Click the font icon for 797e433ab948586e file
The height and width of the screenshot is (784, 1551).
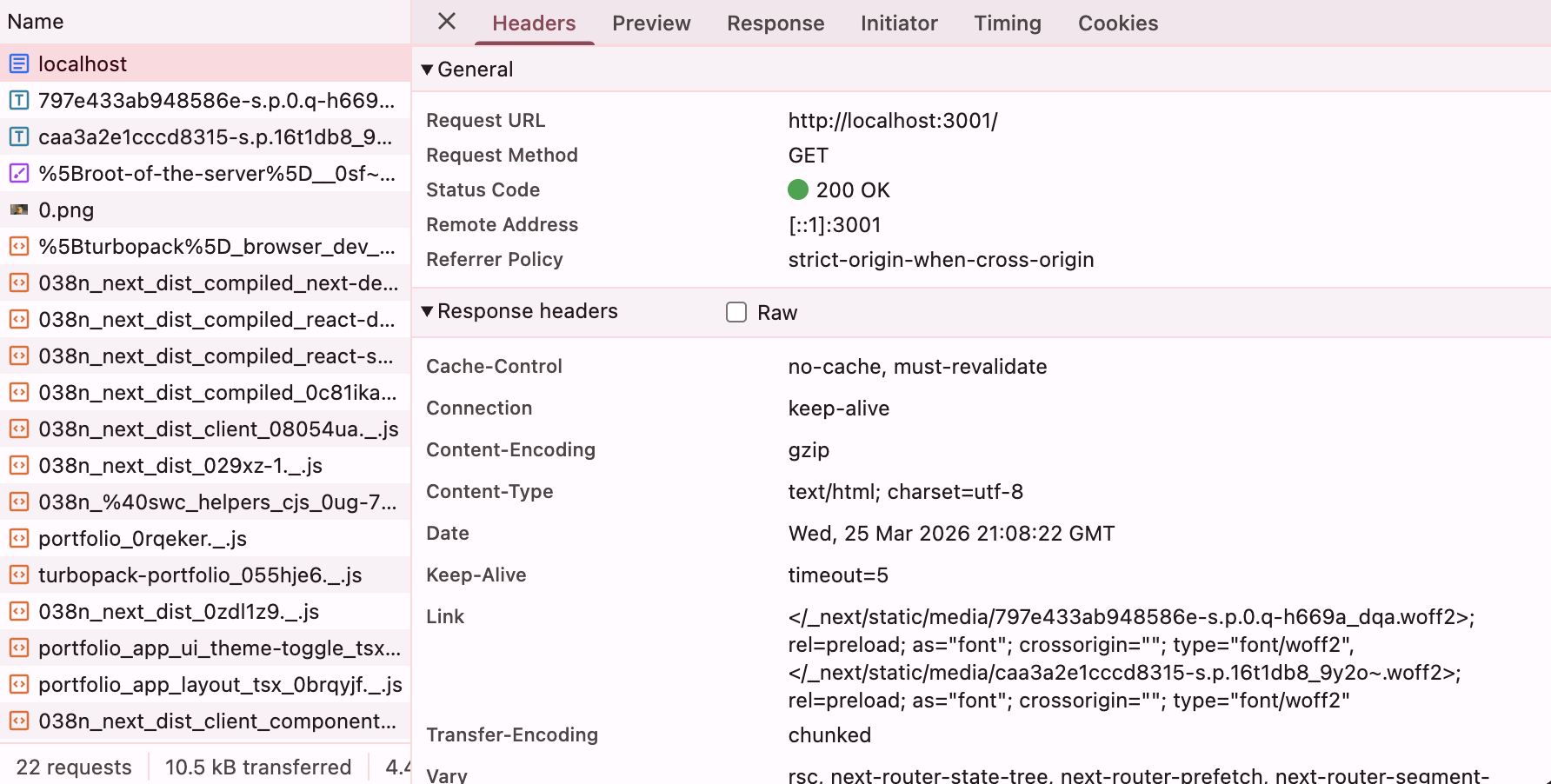19,100
